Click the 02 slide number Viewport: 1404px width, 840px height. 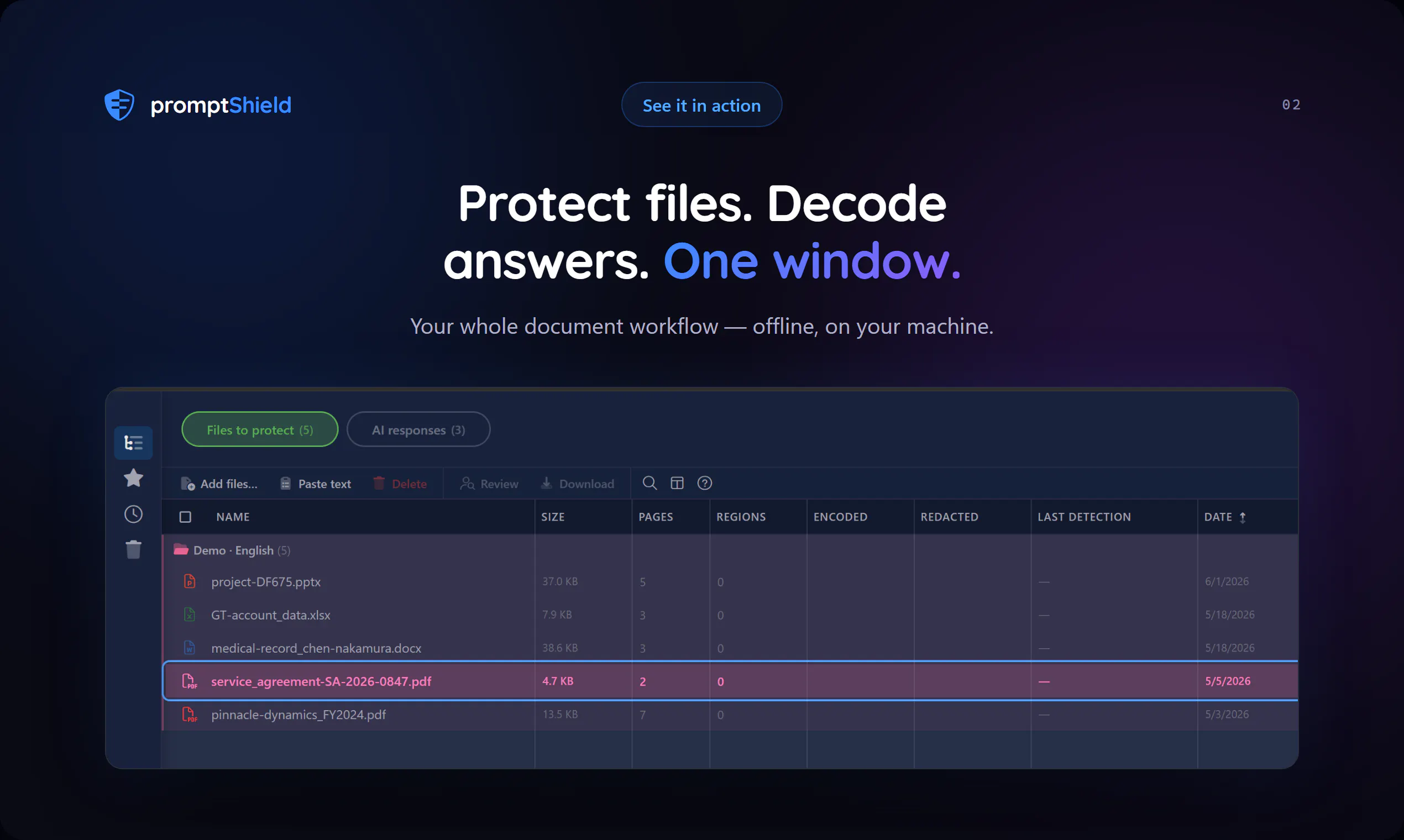[x=1291, y=104]
